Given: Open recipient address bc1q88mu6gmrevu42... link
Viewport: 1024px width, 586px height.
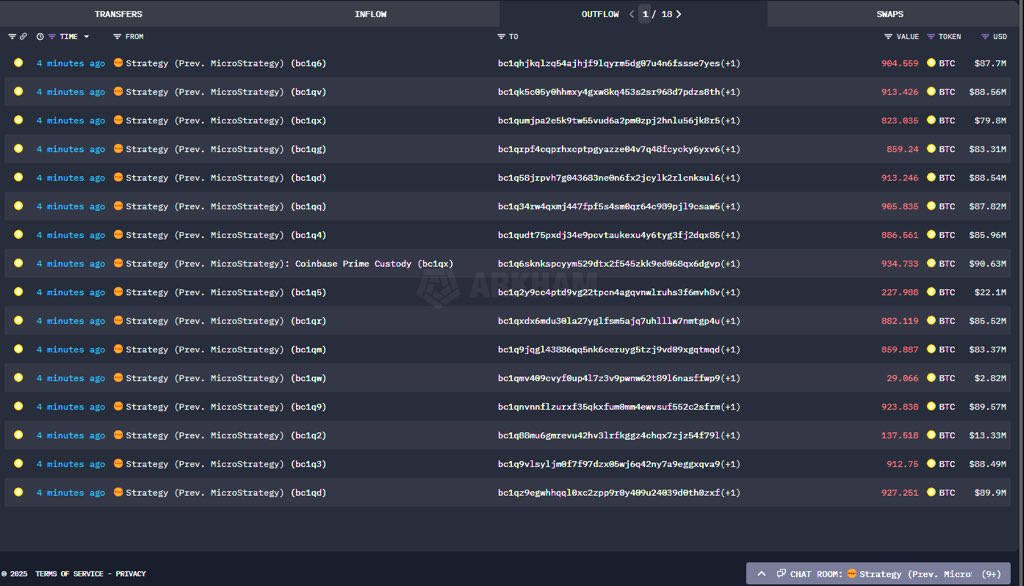Looking at the screenshot, I should pyautogui.click(x=609, y=436).
